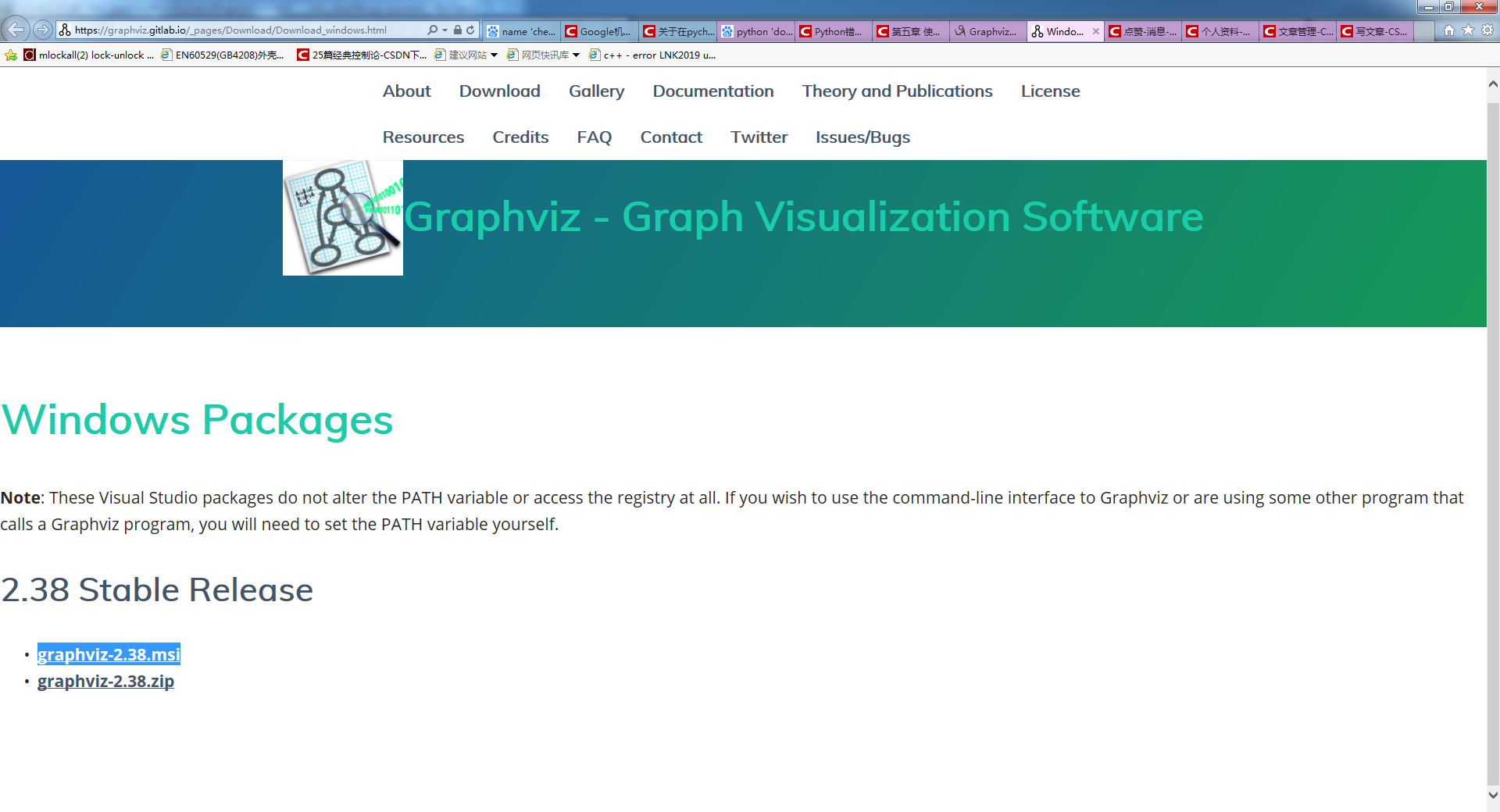The image size is (1500, 812).
Task: Open the Gallery menu item
Action: [x=597, y=91]
